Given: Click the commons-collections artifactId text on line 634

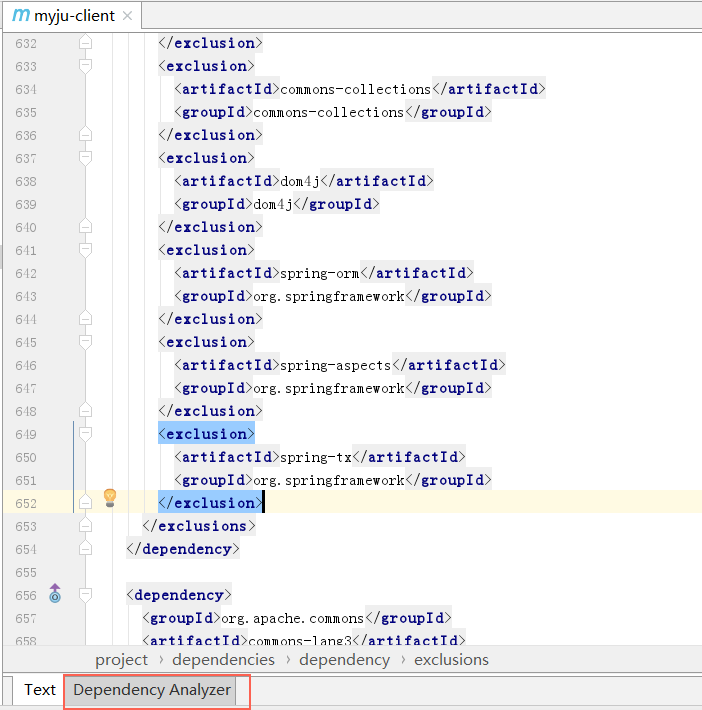Looking at the screenshot, I should point(356,89).
